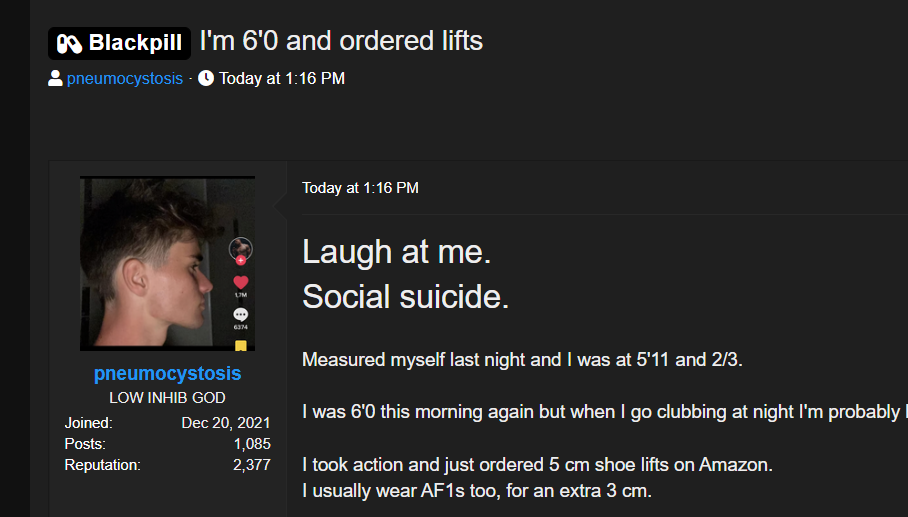Click the red heart icon in avatar

(240, 283)
